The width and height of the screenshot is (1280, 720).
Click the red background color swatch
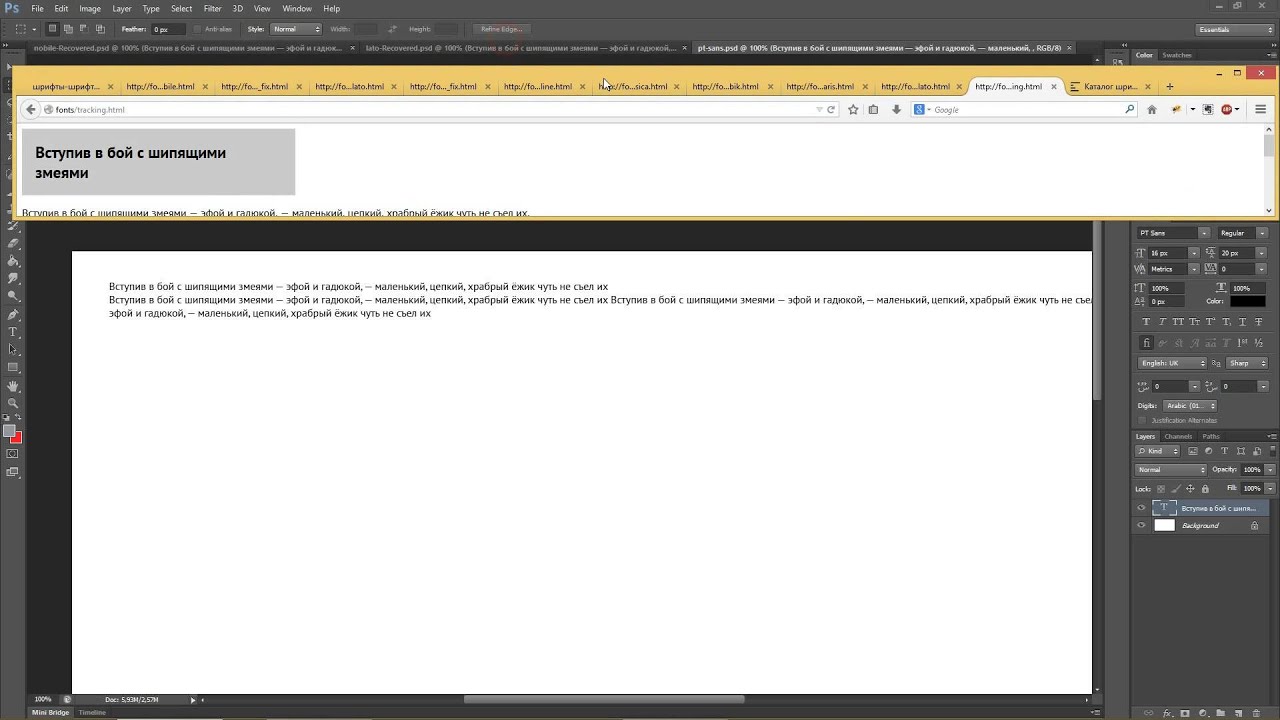[x=17, y=438]
